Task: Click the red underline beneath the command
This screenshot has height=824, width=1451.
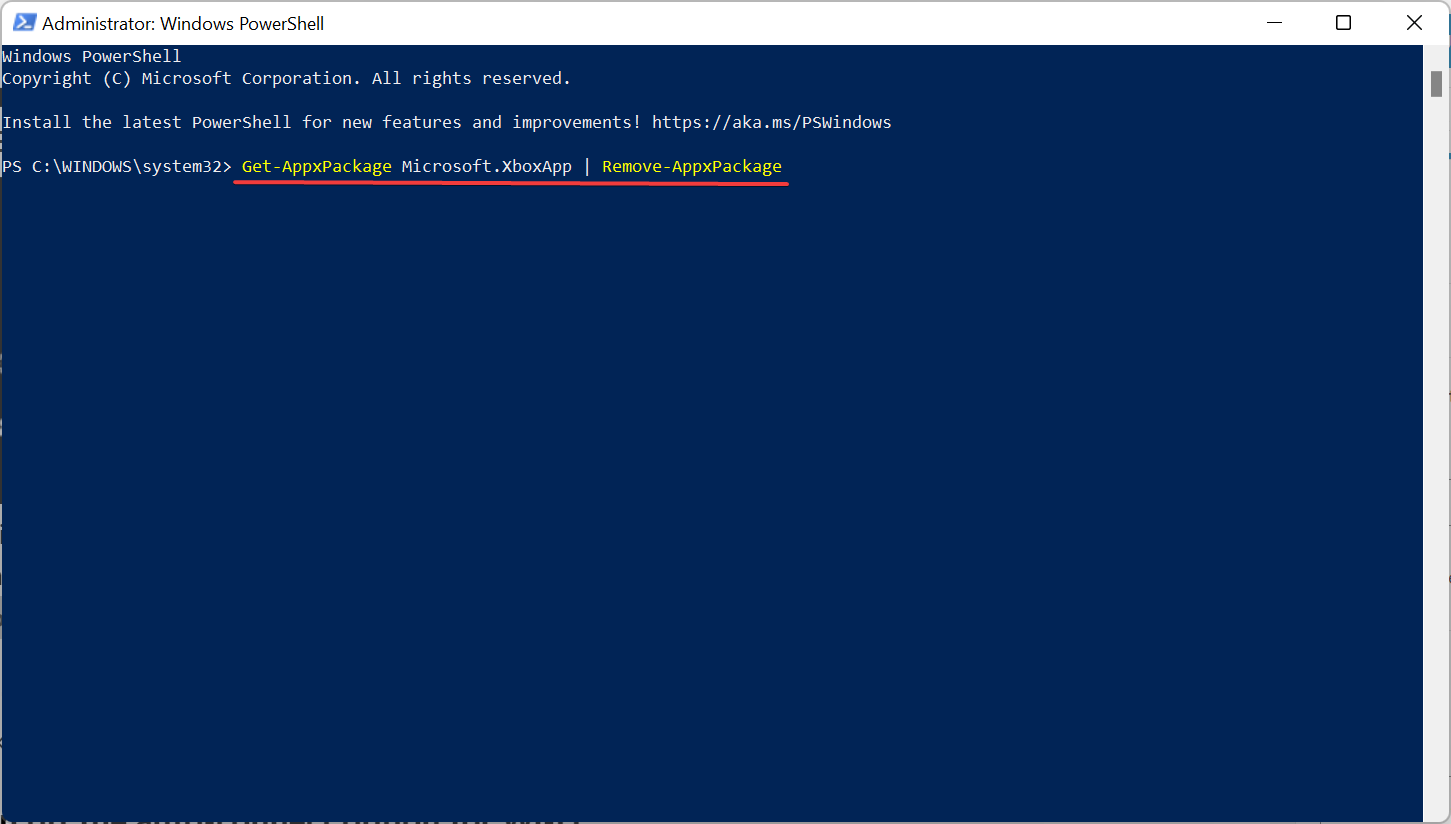Action: (510, 182)
